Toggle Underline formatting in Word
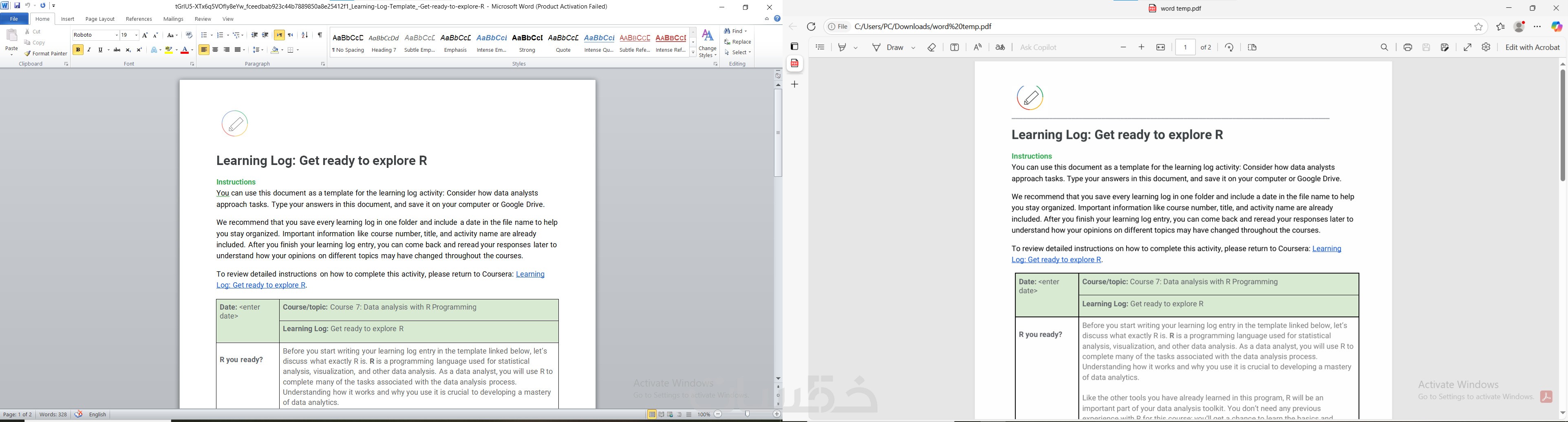Viewport: 1568px width, 422px height. click(100, 50)
